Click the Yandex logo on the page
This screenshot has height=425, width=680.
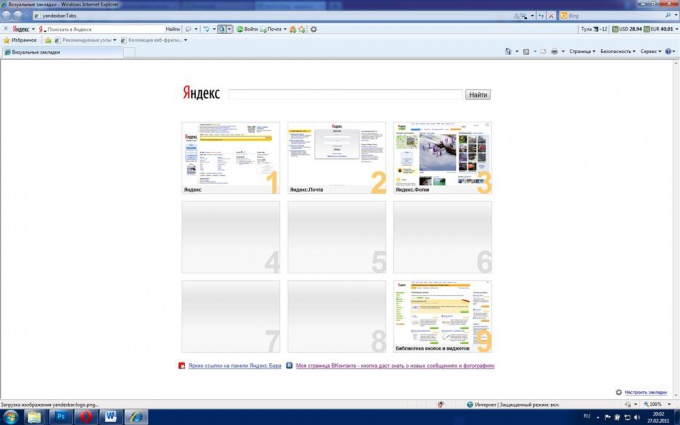201,93
